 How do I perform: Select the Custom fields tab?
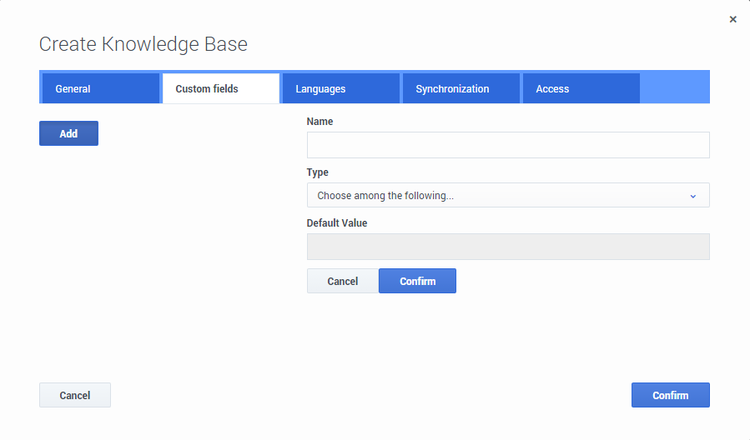point(221,88)
